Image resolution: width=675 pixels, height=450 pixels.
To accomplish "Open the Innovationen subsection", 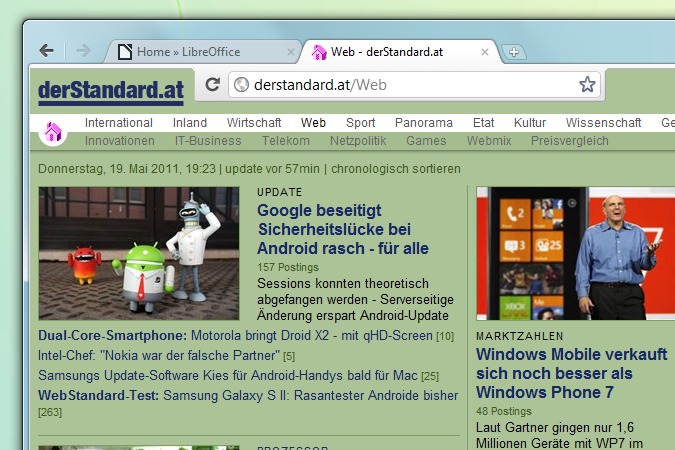I will pos(120,141).
